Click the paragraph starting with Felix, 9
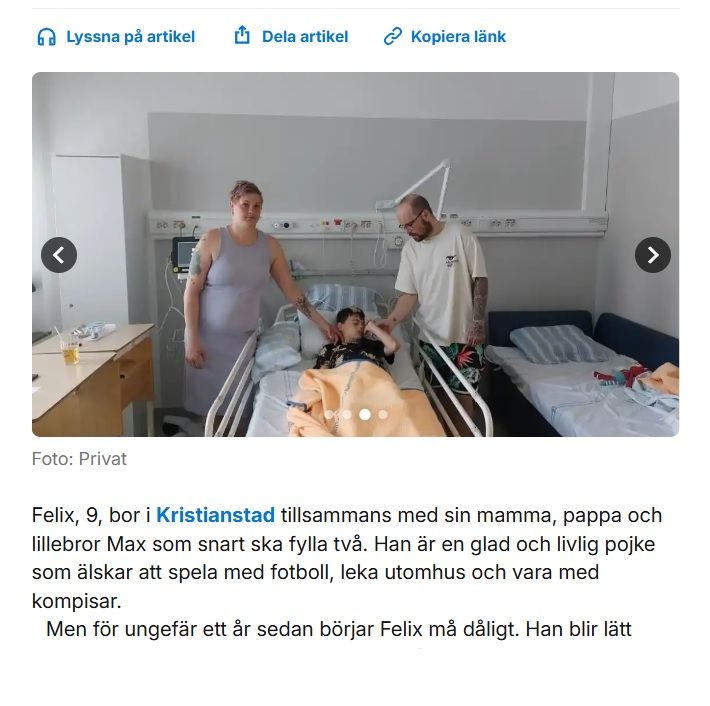 click(x=347, y=558)
